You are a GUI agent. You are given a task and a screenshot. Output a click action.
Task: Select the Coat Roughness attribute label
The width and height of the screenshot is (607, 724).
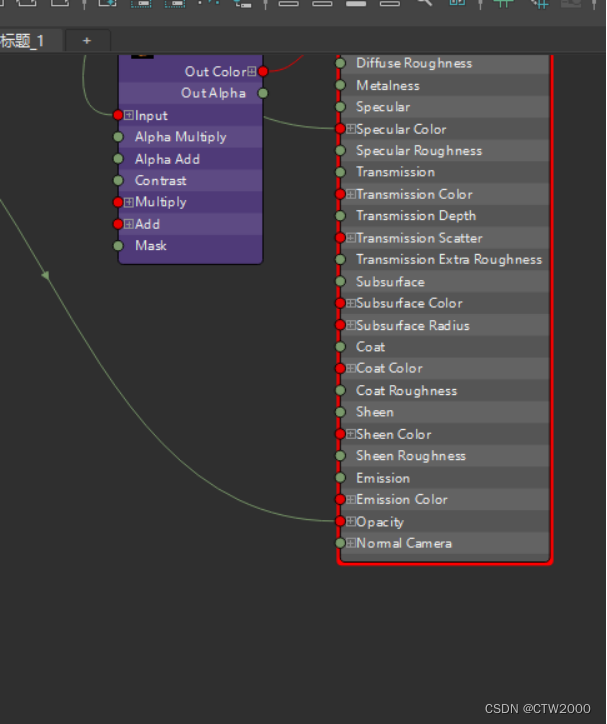click(x=406, y=391)
